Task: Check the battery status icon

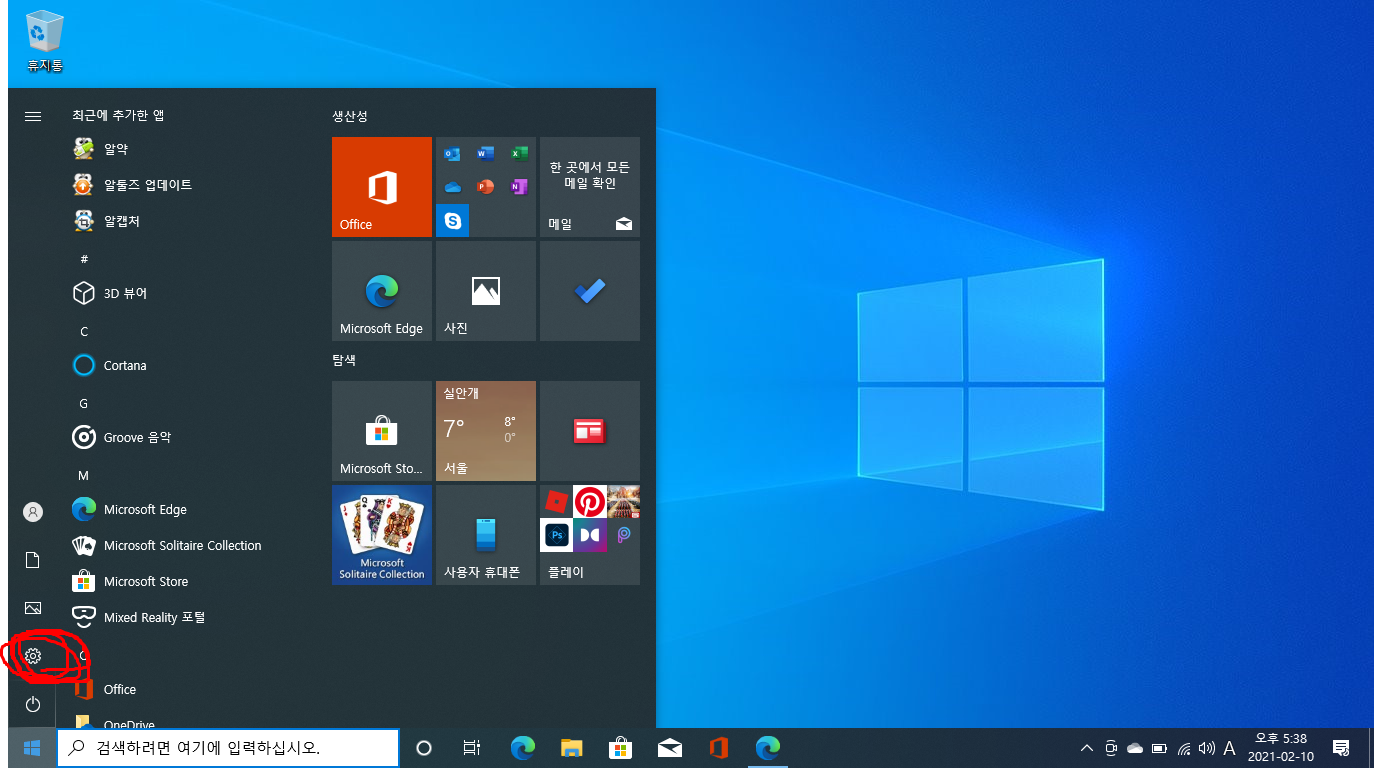Action: tap(1159, 748)
